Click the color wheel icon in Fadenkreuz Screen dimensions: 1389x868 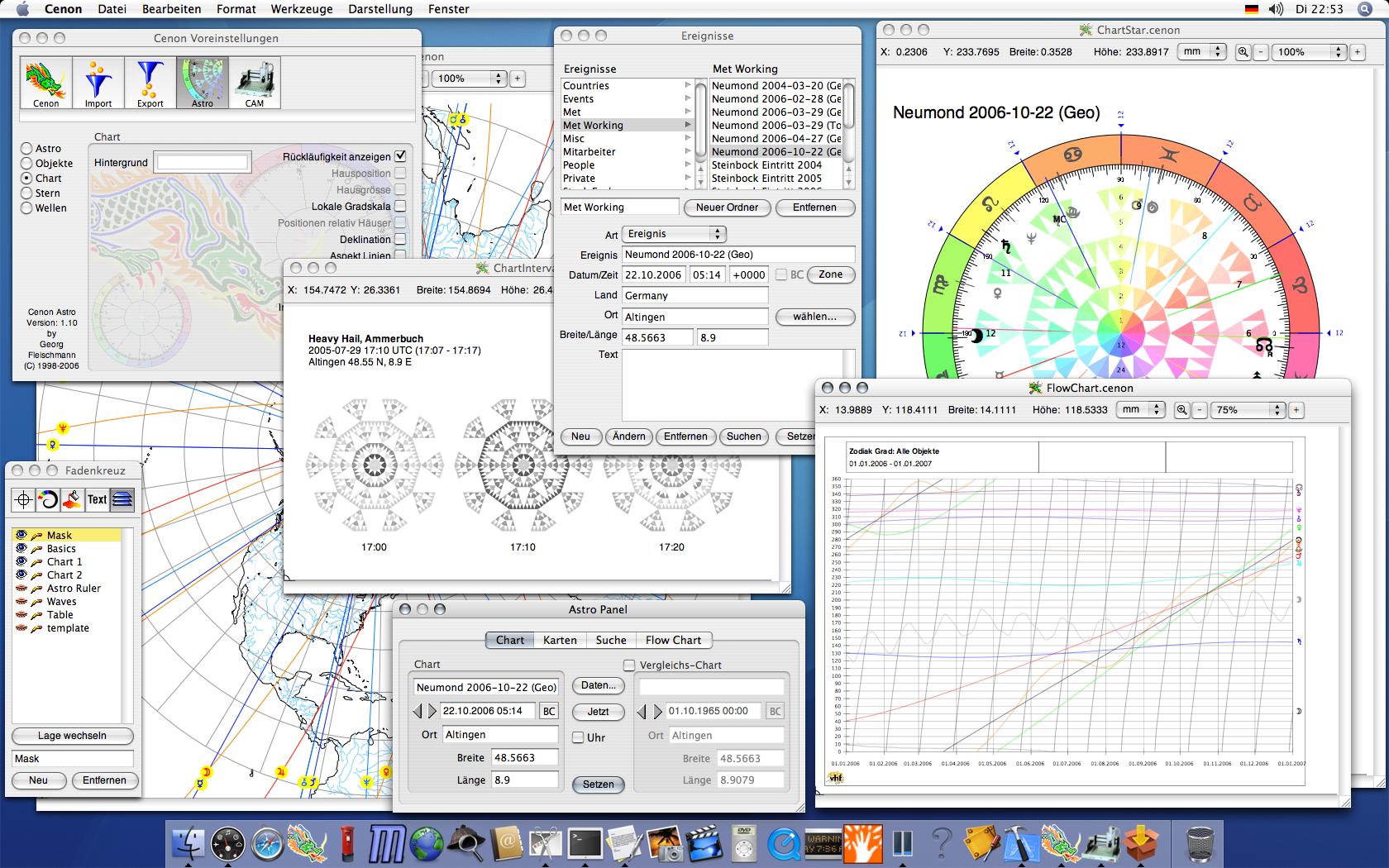coord(48,499)
